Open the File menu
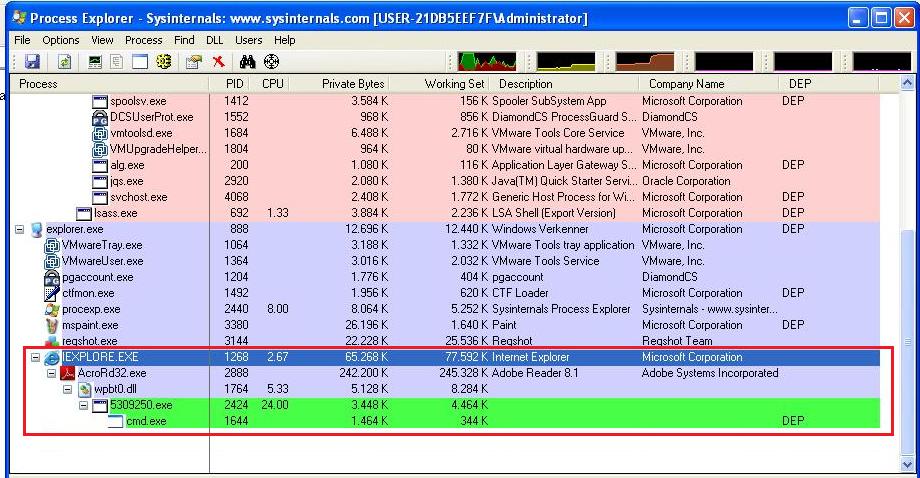 [x=22, y=40]
